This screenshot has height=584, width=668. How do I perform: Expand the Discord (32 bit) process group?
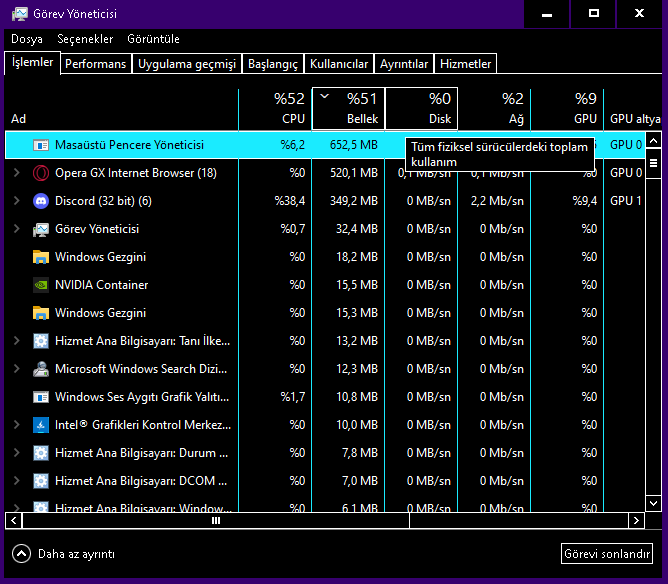tap(16, 201)
